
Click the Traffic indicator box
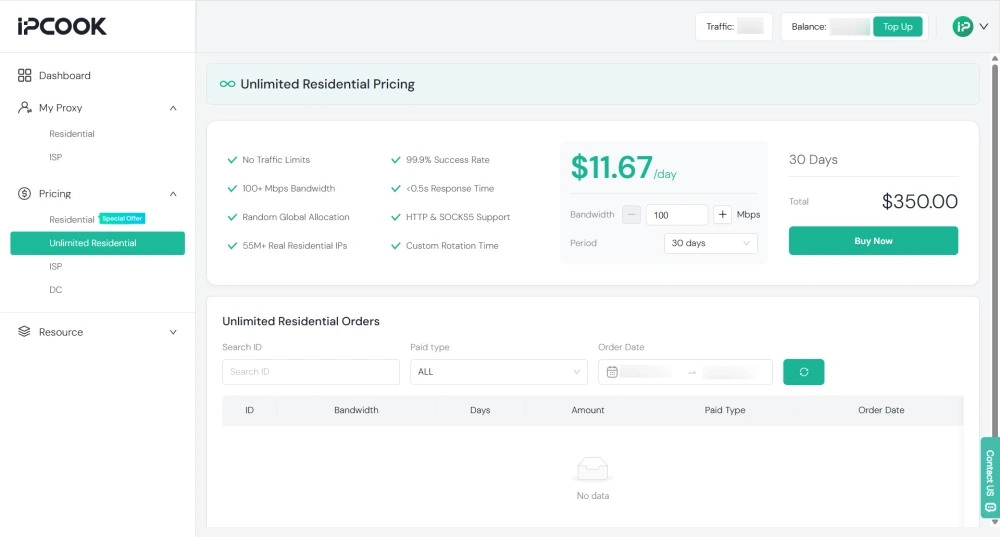pyautogui.click(x=733, y=27)
